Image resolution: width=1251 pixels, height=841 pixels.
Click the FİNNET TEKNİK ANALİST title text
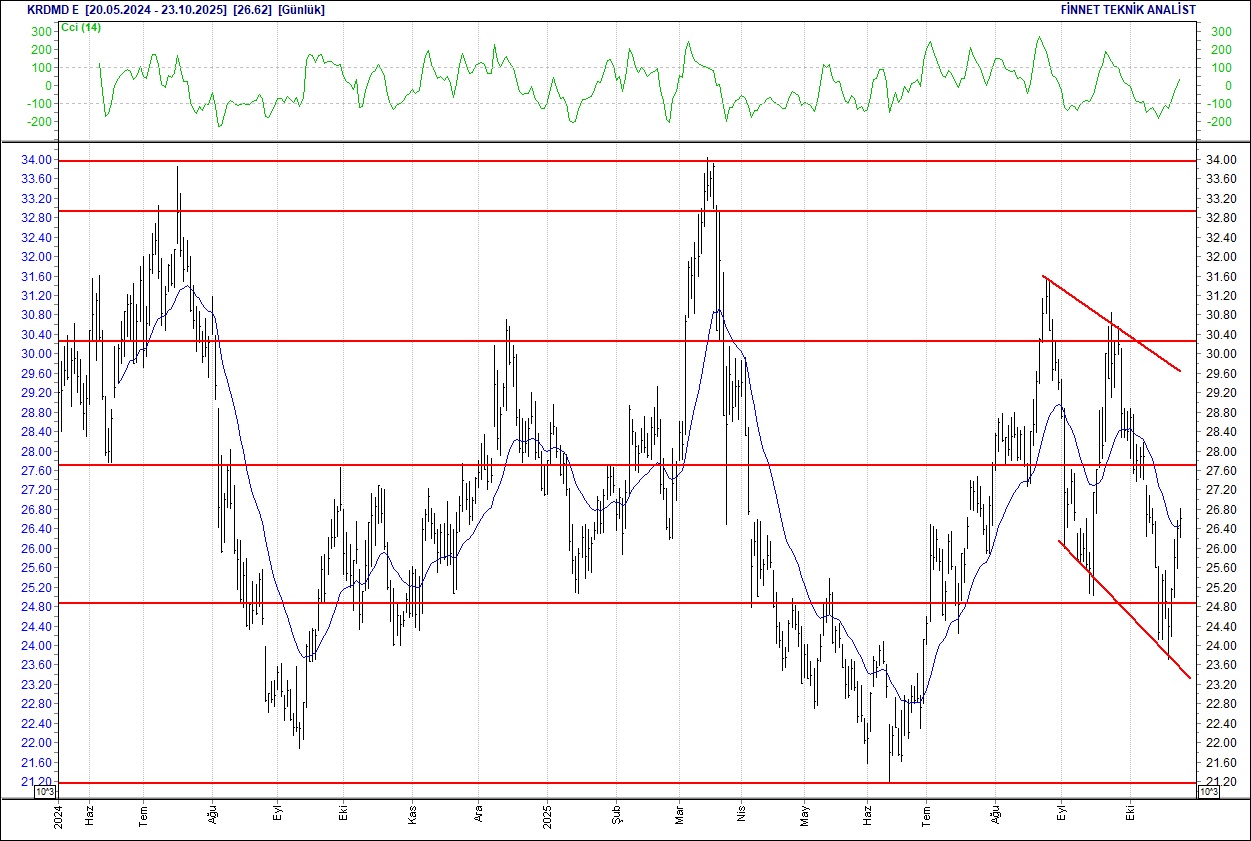click(x=1128, y=10)
